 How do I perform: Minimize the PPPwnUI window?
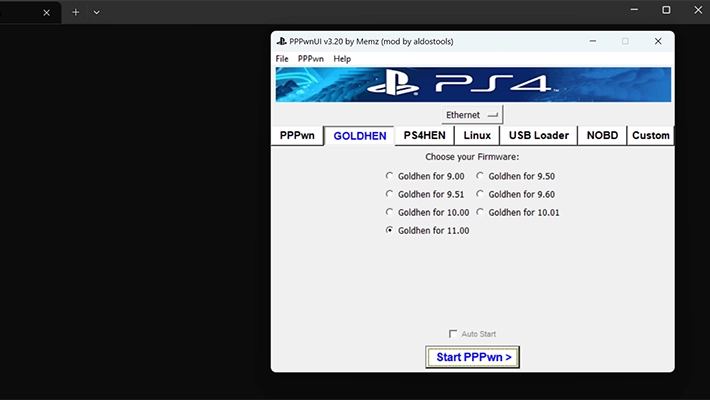(592, 41)
